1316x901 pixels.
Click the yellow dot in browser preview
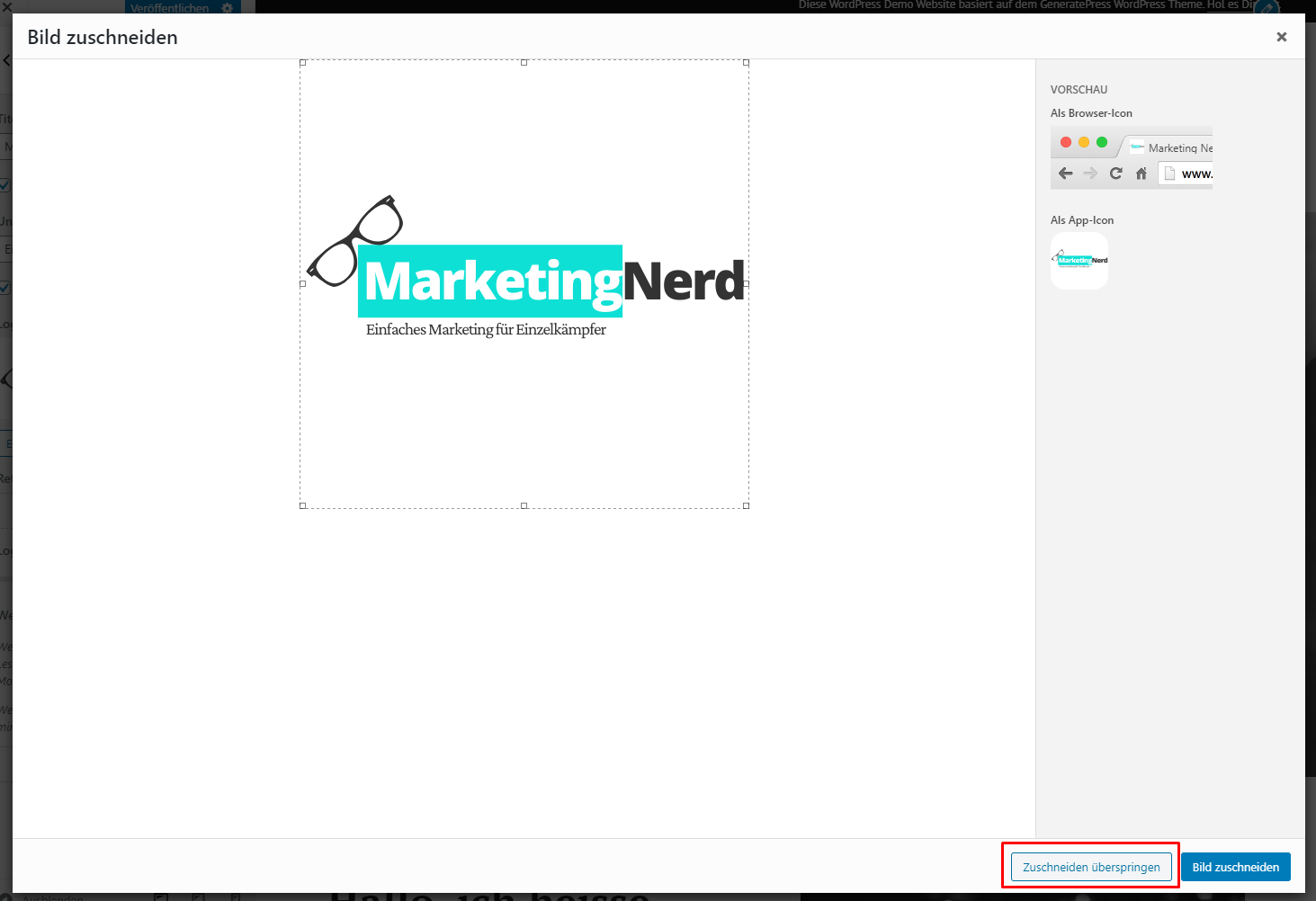(x=1084, y=142)
